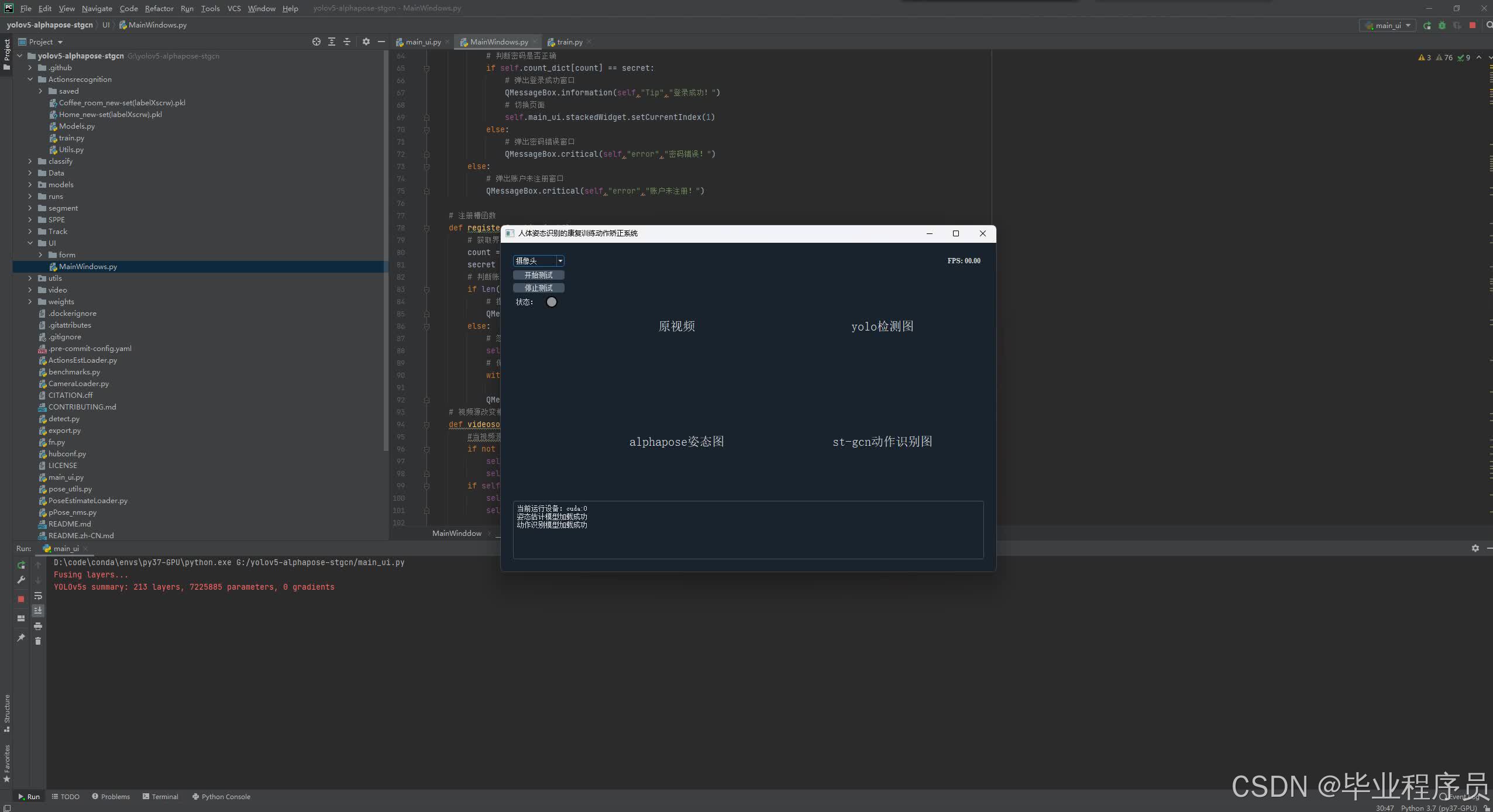Click the gray status indicator circle
Image resolution: width=1493 pixels, height=812 pixels.
(x=551, y=302)
